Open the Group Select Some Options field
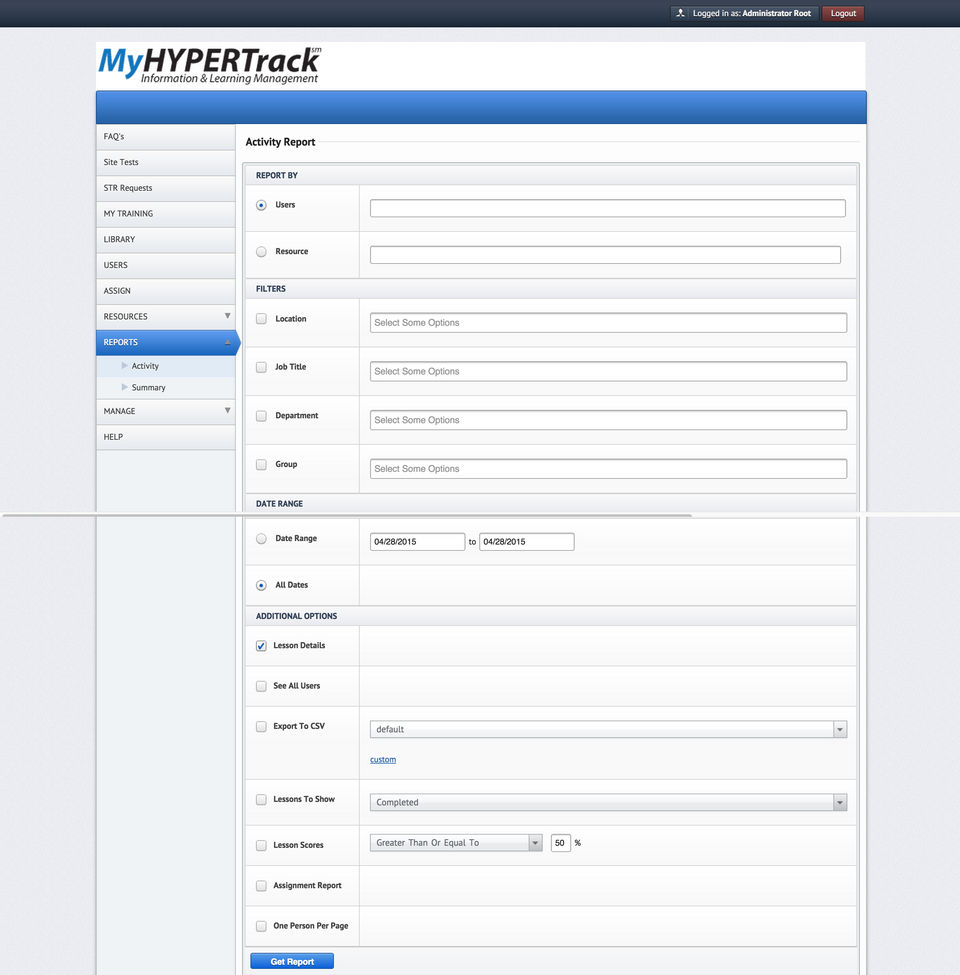960x975 pixels. click(608, 469)
